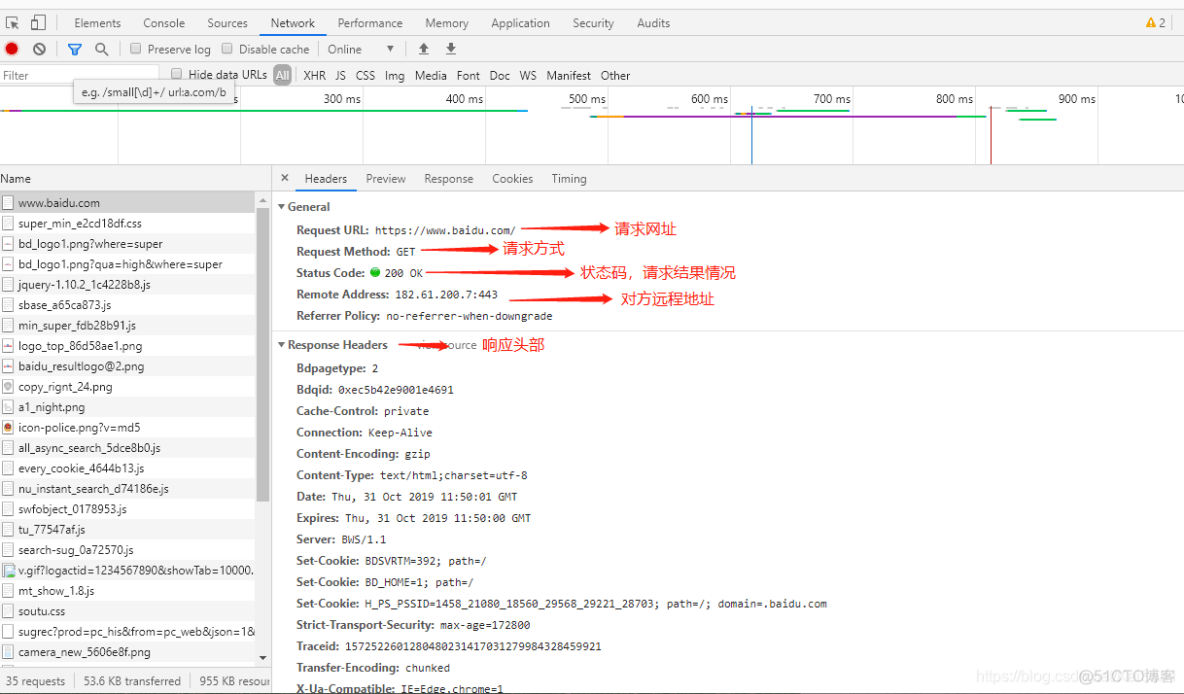This screenshot has height=694, width=1184.
Task: Enable the Preserve log checkbox
Action: pos(135,48)
